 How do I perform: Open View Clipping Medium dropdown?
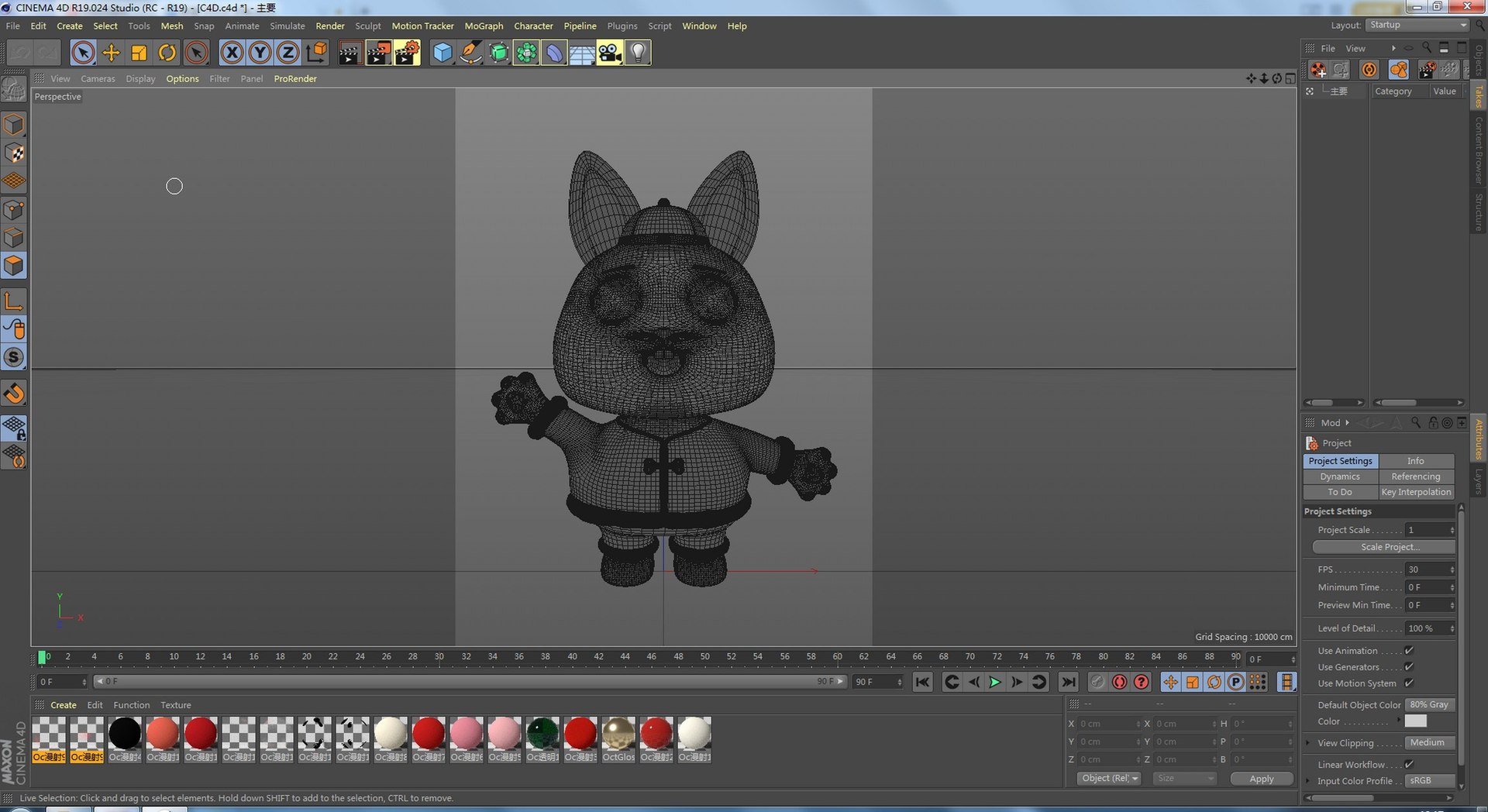(1430, 743)
